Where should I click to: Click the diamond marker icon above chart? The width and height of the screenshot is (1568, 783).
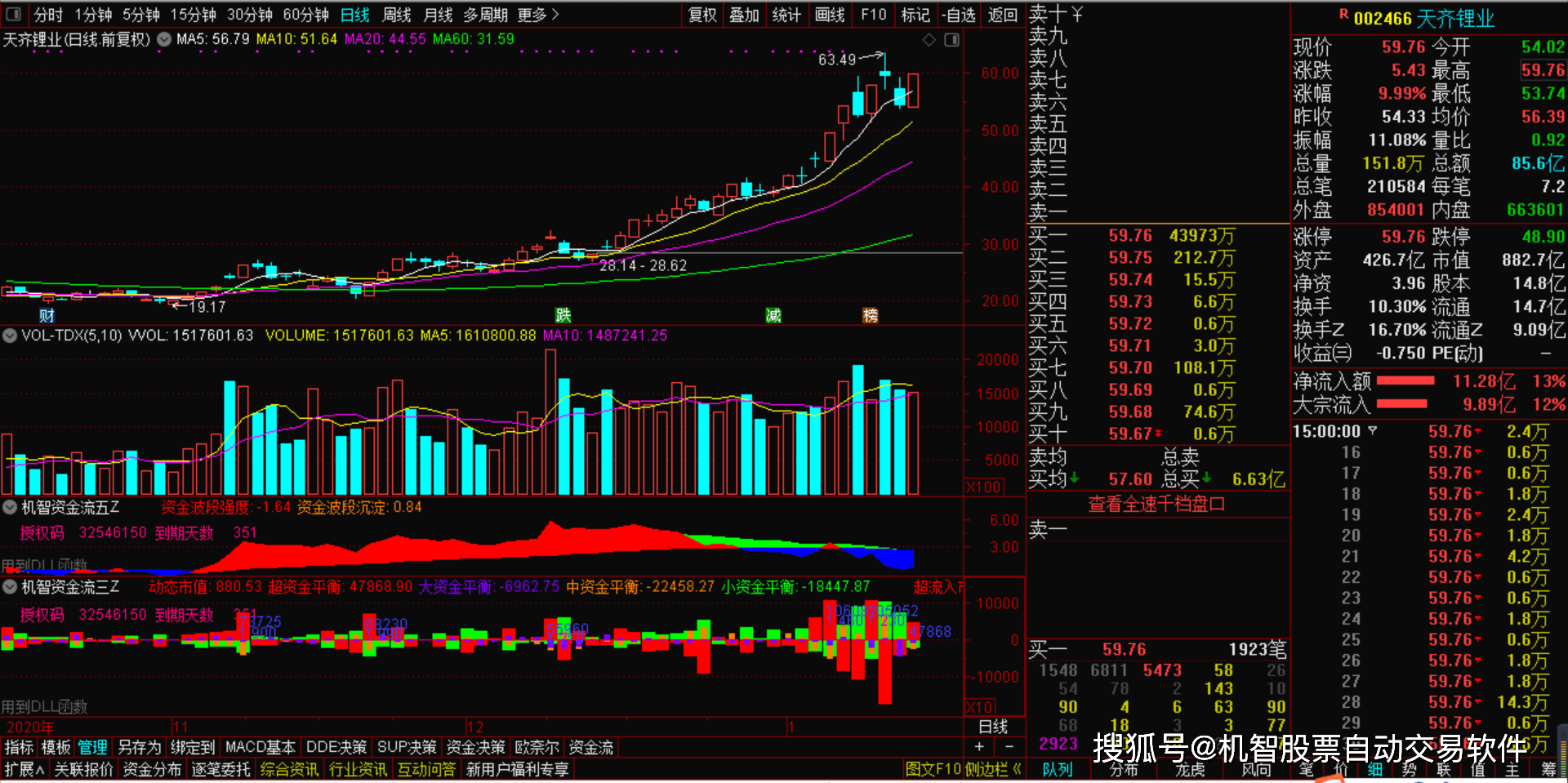point(929,40)
